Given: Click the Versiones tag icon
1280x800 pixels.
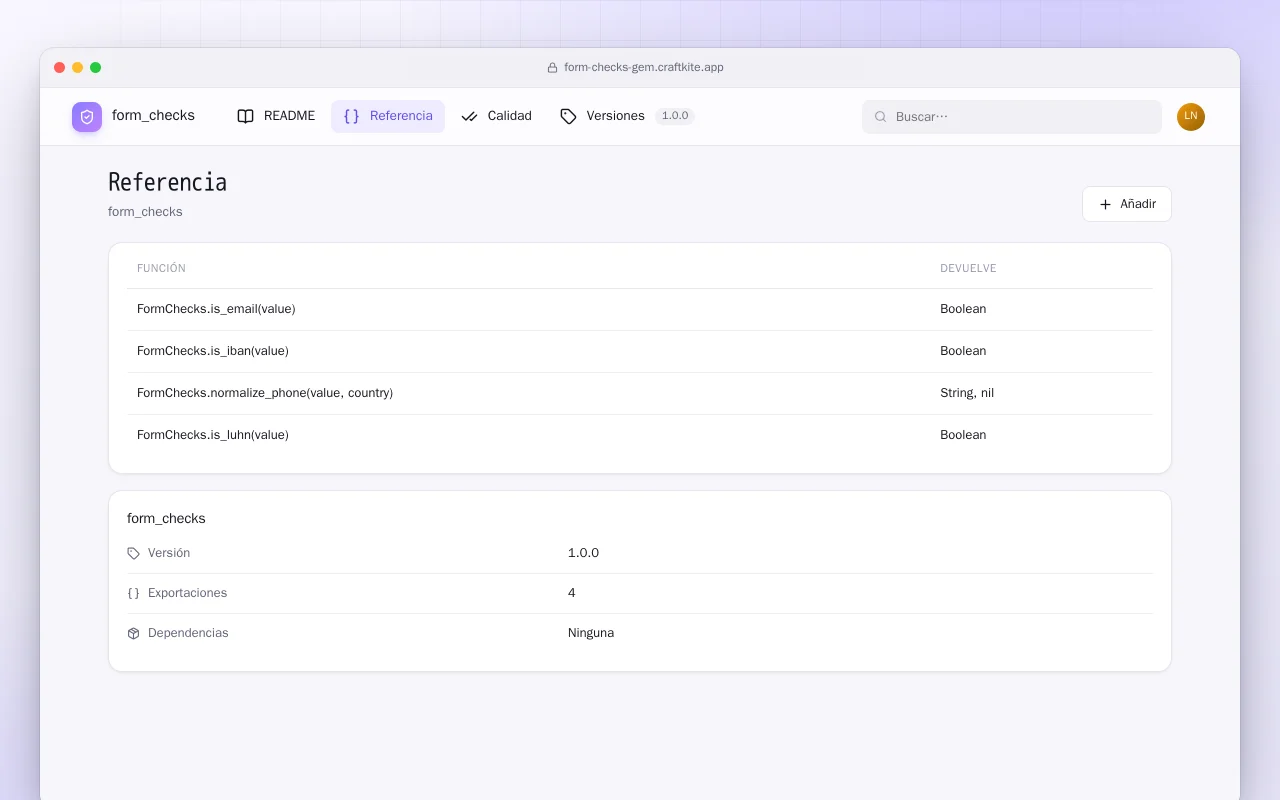Looking at the screenshot, I should coord(568,116).
